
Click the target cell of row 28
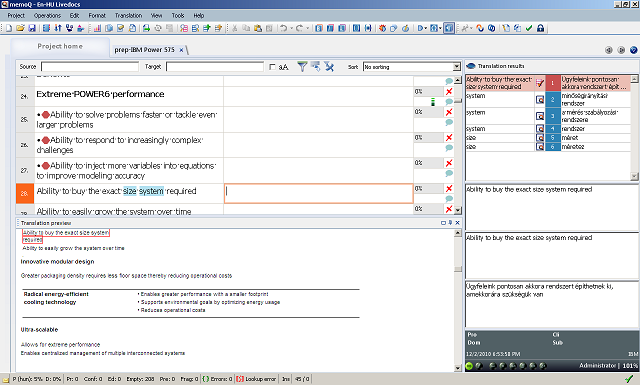click(x=318, y=194)
